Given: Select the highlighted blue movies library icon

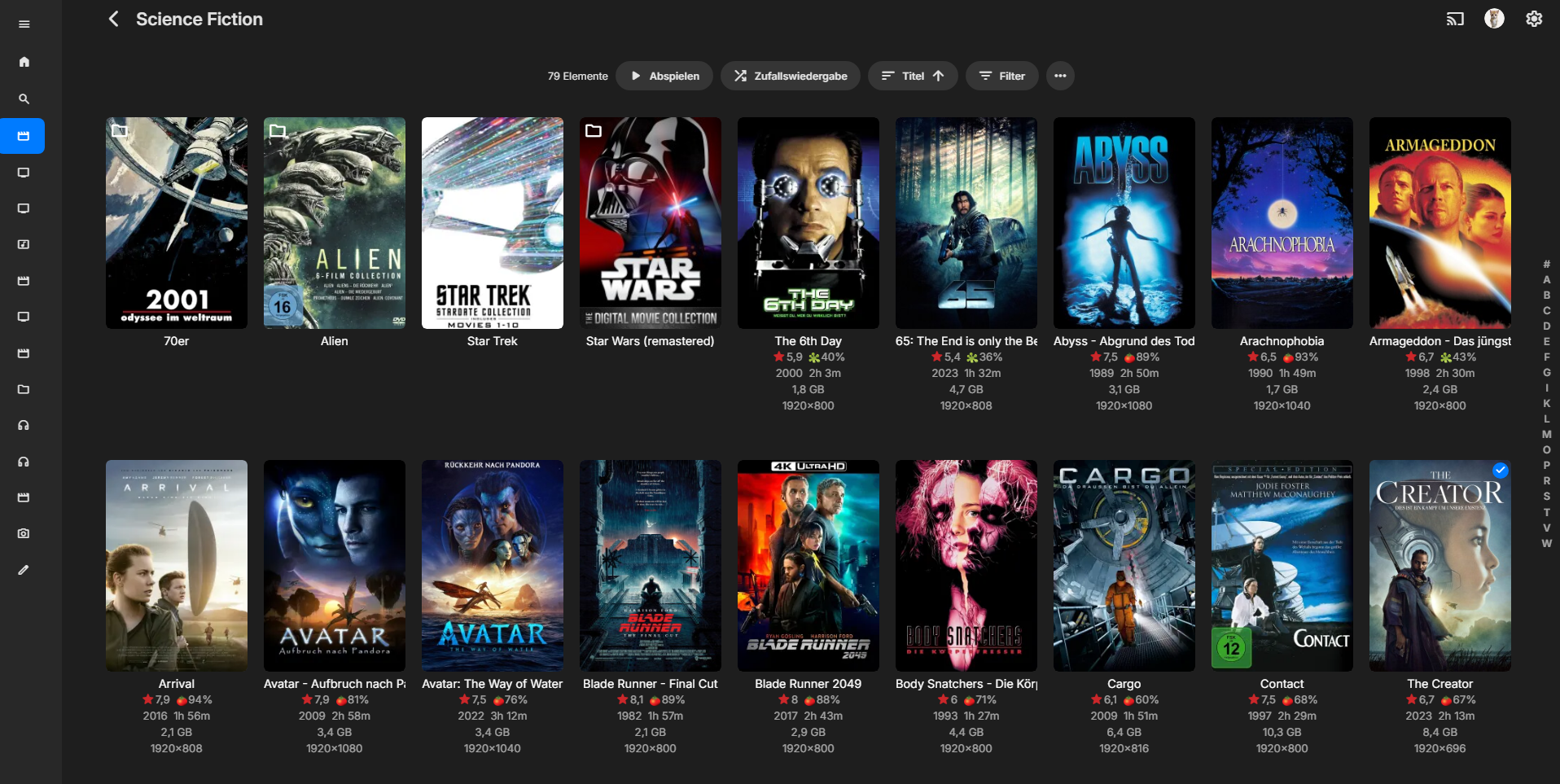Looking at the screenshot, I should tap(23, 136).
